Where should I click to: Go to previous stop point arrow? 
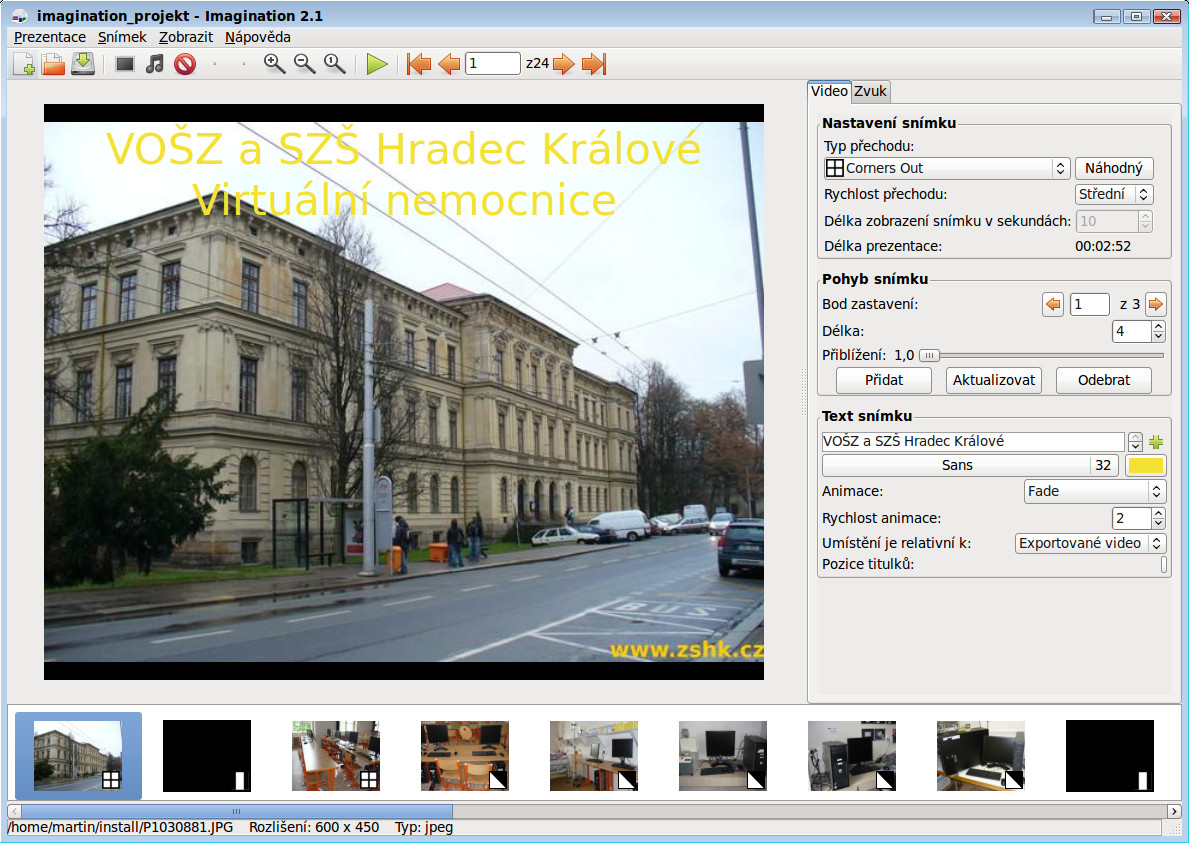[1053, 305]
